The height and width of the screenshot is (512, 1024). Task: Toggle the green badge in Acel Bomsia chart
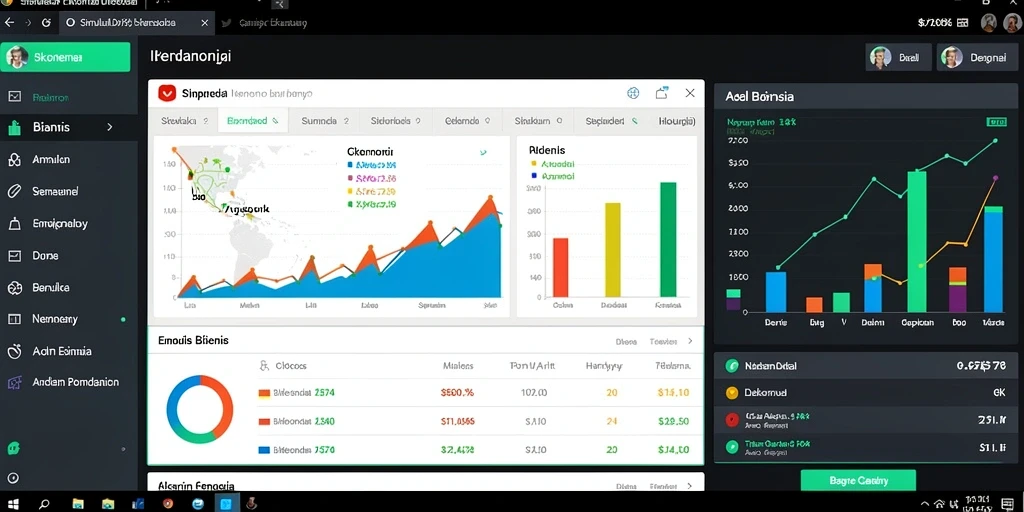coord(995,122)
